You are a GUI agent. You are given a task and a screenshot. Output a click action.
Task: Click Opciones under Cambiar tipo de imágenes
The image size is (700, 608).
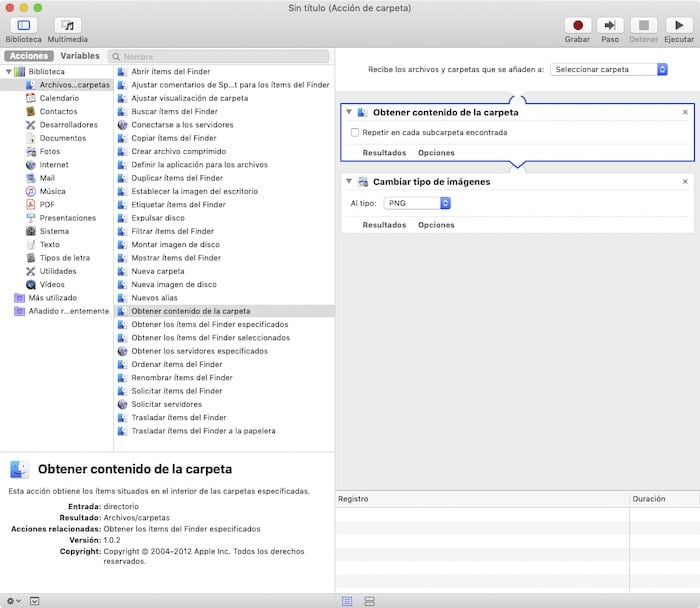pyautogui.click(x=436, y=225)
